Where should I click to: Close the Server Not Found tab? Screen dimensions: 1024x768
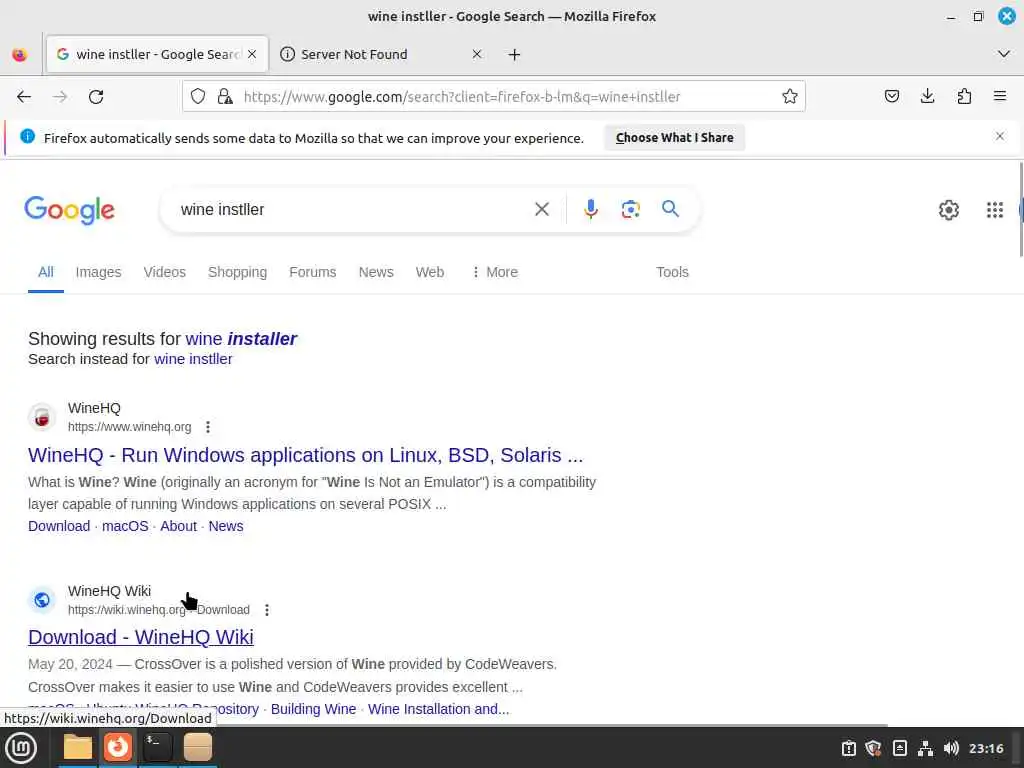[x=477, y=54]
